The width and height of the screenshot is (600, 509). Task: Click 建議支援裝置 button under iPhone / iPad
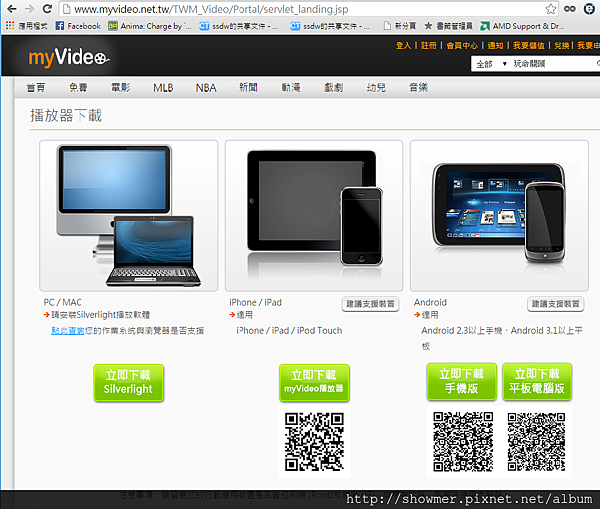(x=370, y=304)
